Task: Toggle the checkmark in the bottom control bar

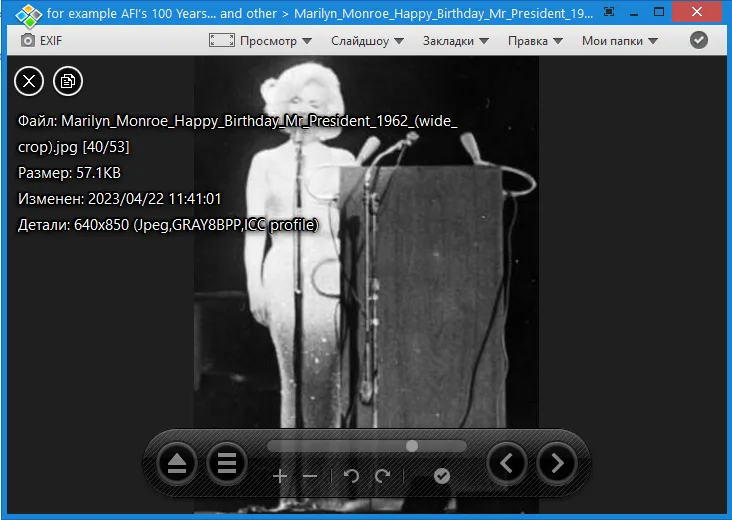Action: (x=442, y=476)
